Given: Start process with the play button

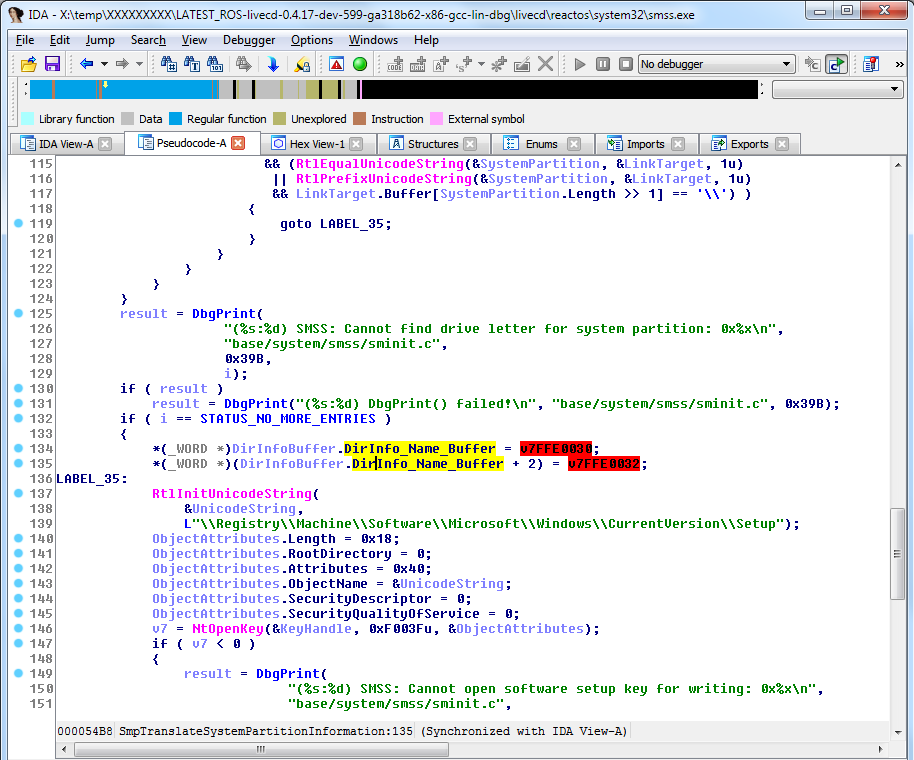Looking at the screenshot, I should point(579,64).
